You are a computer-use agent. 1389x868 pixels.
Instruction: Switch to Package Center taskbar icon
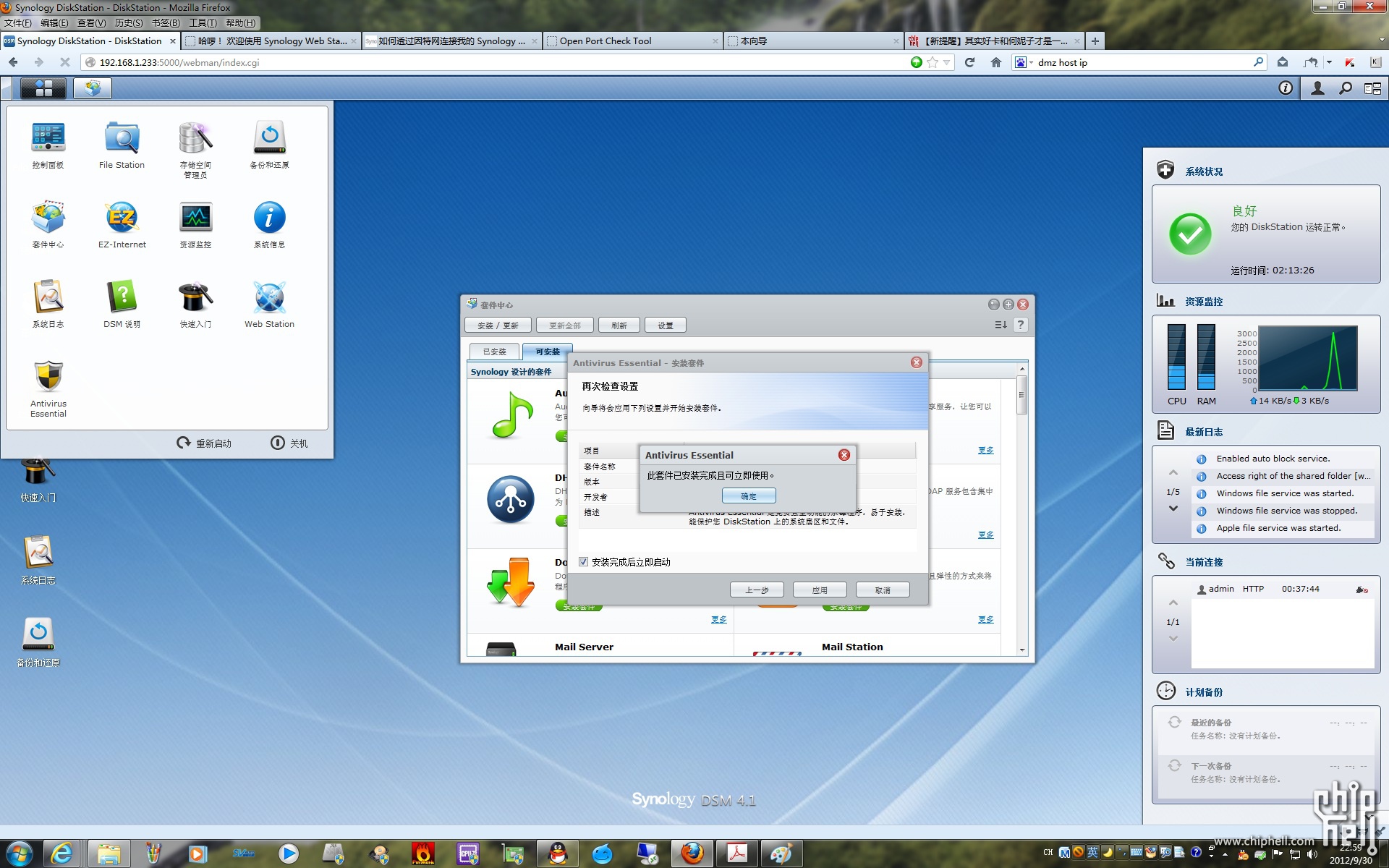pos(92,88)
